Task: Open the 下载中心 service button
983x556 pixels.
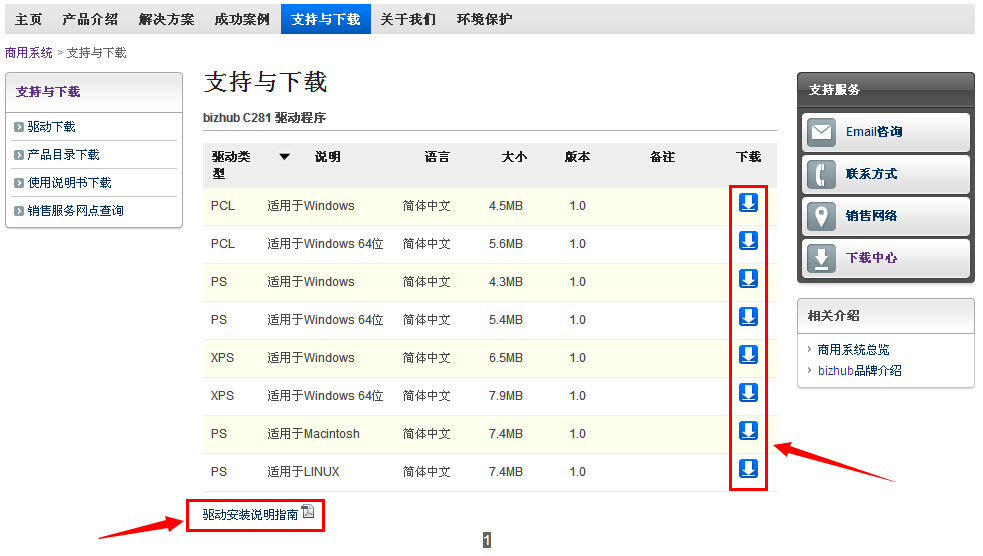Action: (871, 258)
